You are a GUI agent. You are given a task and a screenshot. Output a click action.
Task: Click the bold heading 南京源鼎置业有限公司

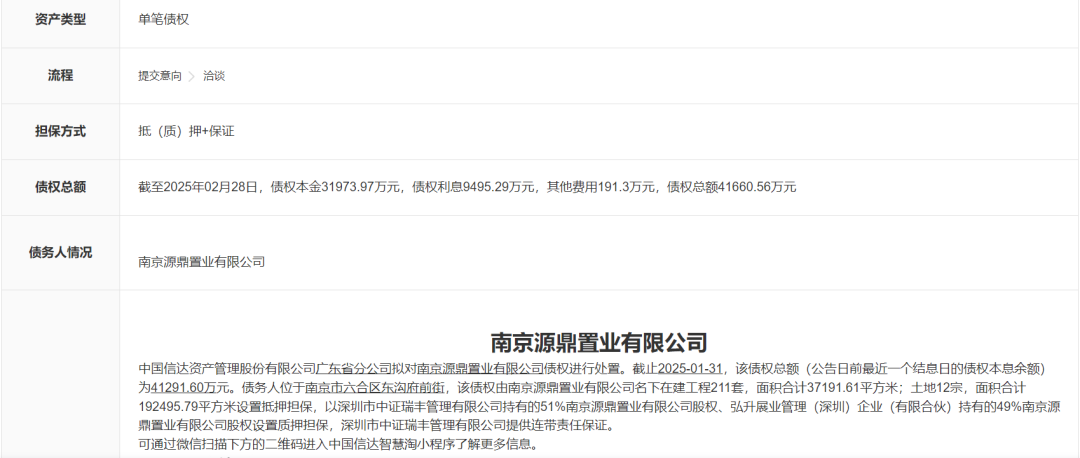click(599, 342)
